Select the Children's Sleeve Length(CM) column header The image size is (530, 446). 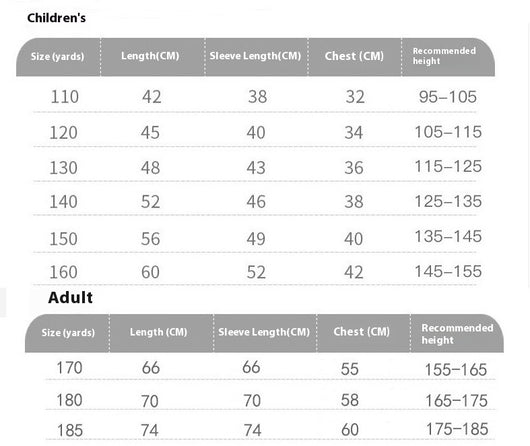[255, 56]
